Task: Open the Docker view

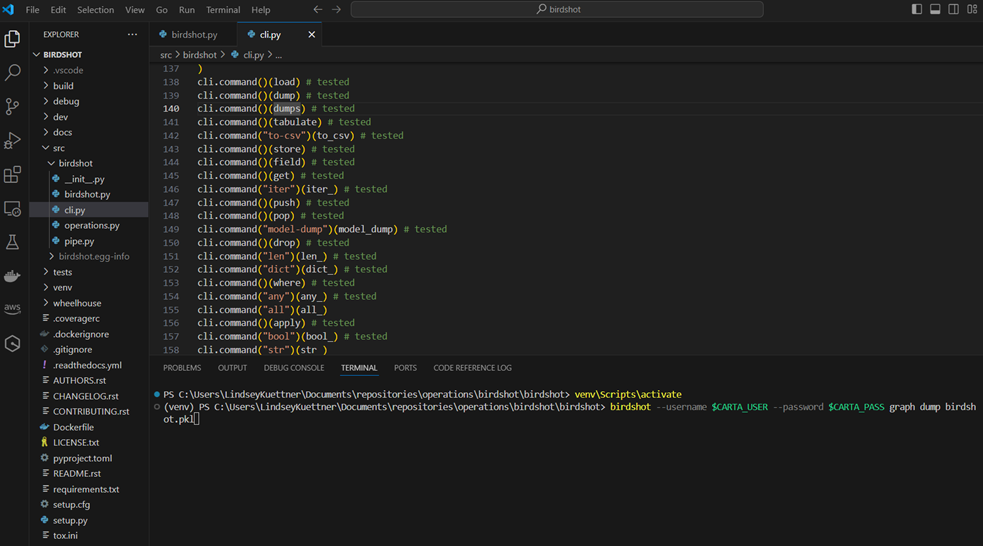Action: [x=13, y=276]
